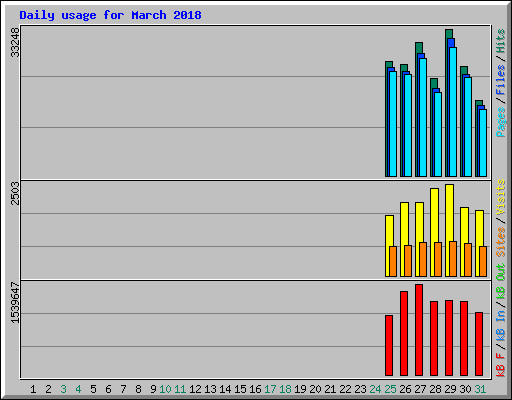Image resolution: width=512 pixels, height=400 pixels.
Task: Click day 31 on the x-axis
Action: (x=480, y=389)
